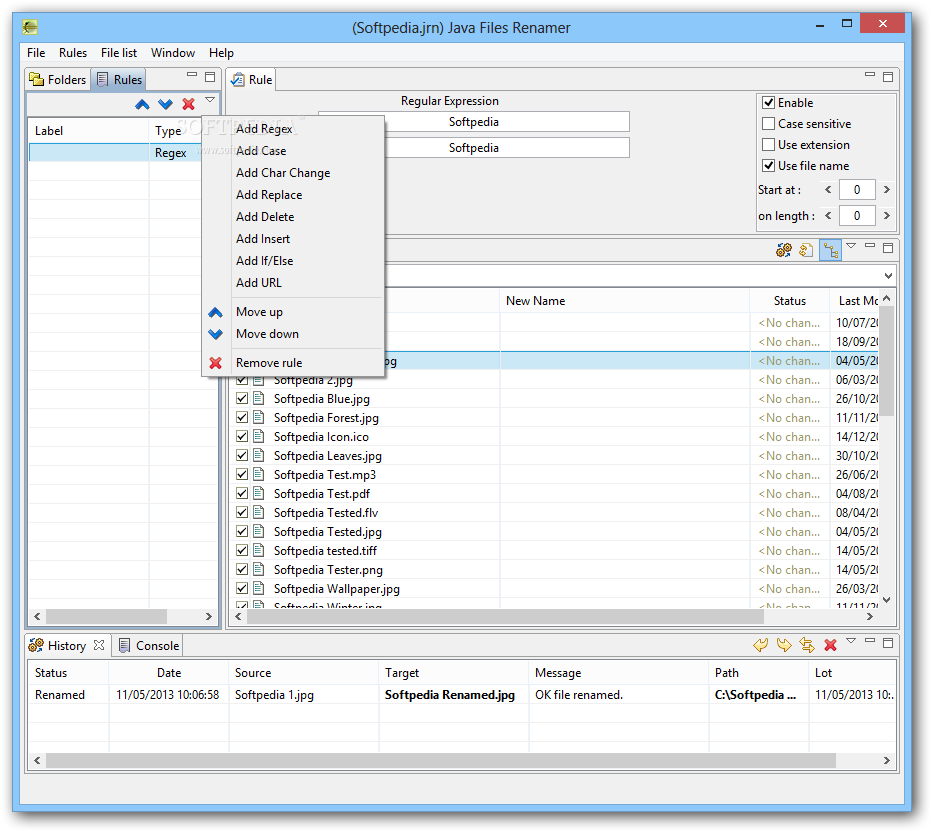Close the History tab with its X
This screenshot has width=932, height=832.
click(99, 645)
